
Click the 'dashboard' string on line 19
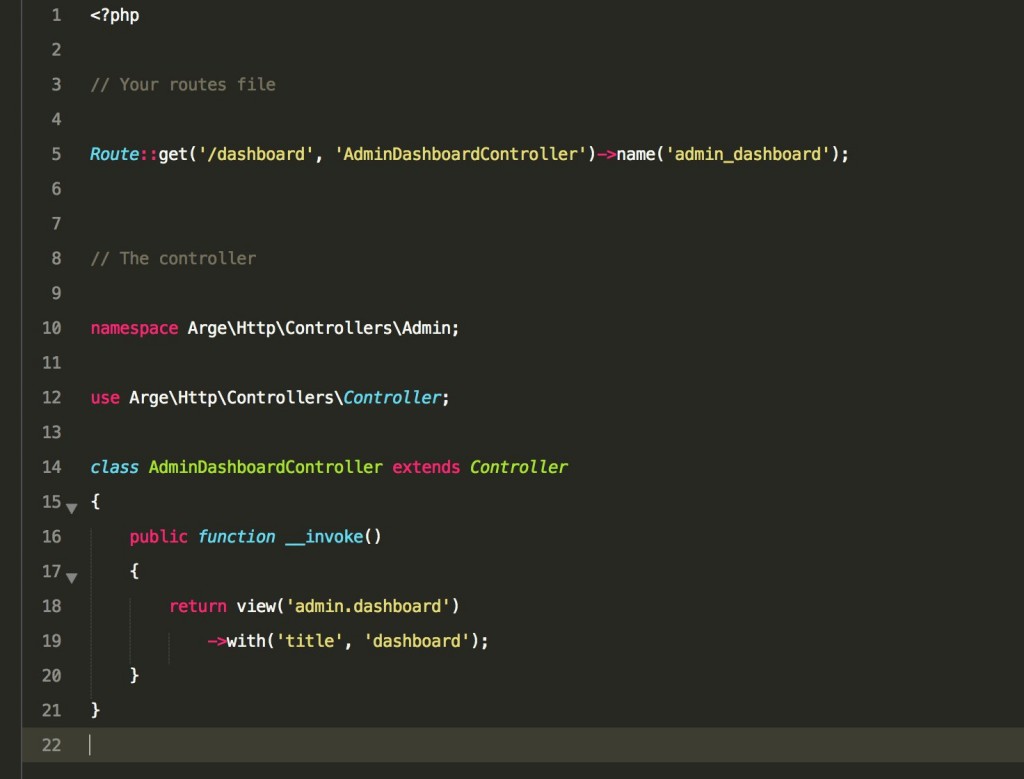tap(417, 641)
